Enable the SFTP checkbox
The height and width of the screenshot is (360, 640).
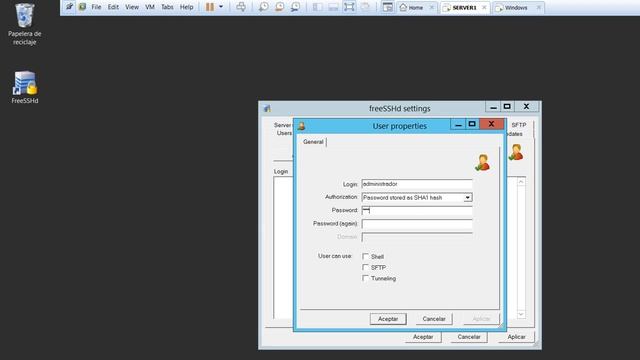365,267
